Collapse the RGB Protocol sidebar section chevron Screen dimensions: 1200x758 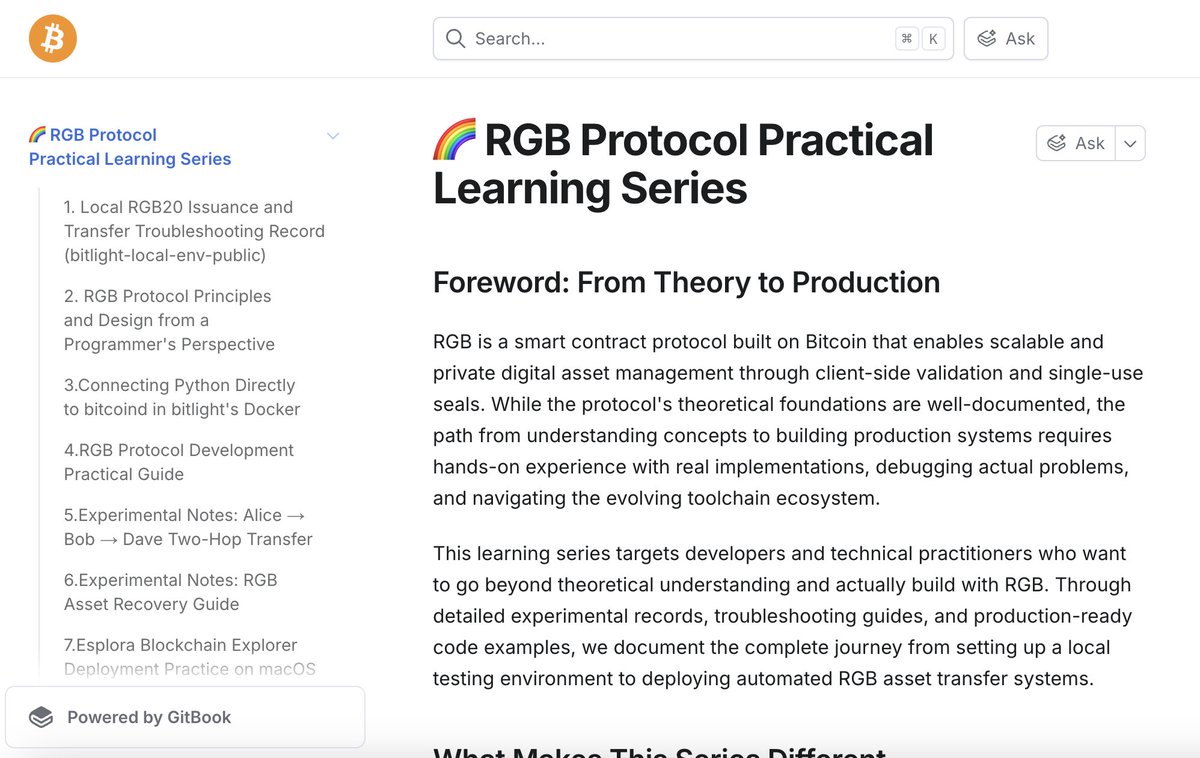334,136
